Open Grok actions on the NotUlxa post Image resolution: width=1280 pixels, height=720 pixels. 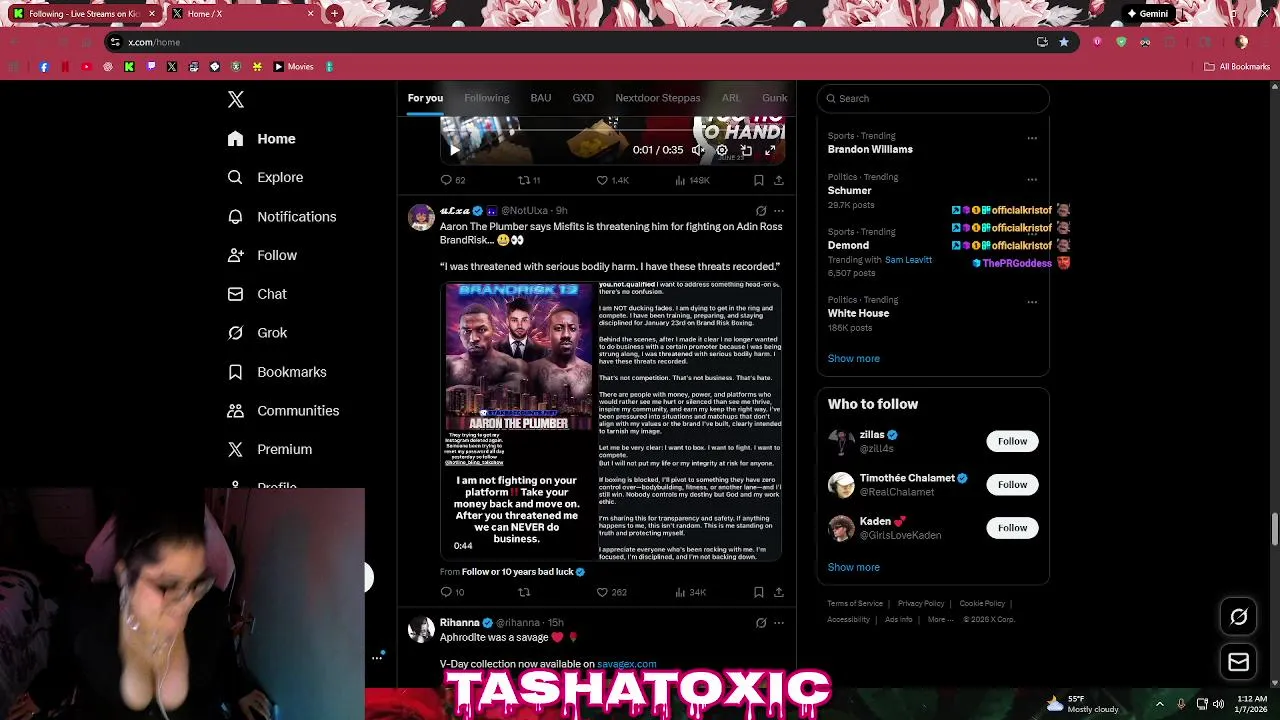[x=761, y=211]
